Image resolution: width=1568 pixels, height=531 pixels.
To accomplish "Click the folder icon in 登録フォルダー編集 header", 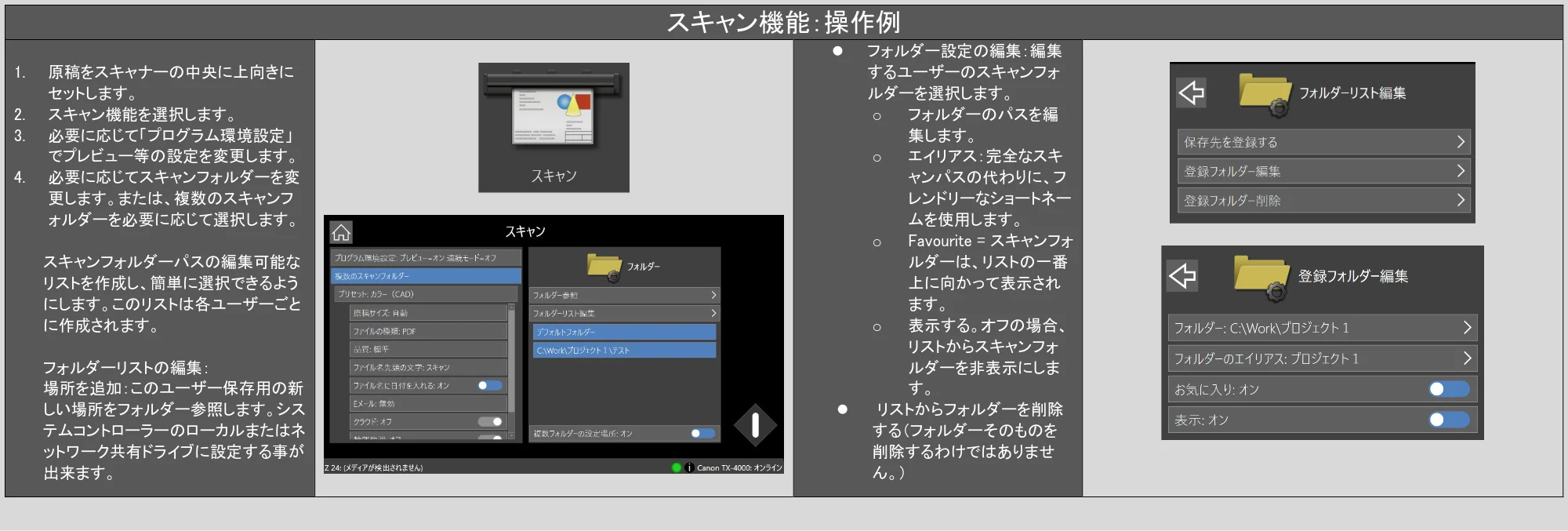I will [1261, 278].
